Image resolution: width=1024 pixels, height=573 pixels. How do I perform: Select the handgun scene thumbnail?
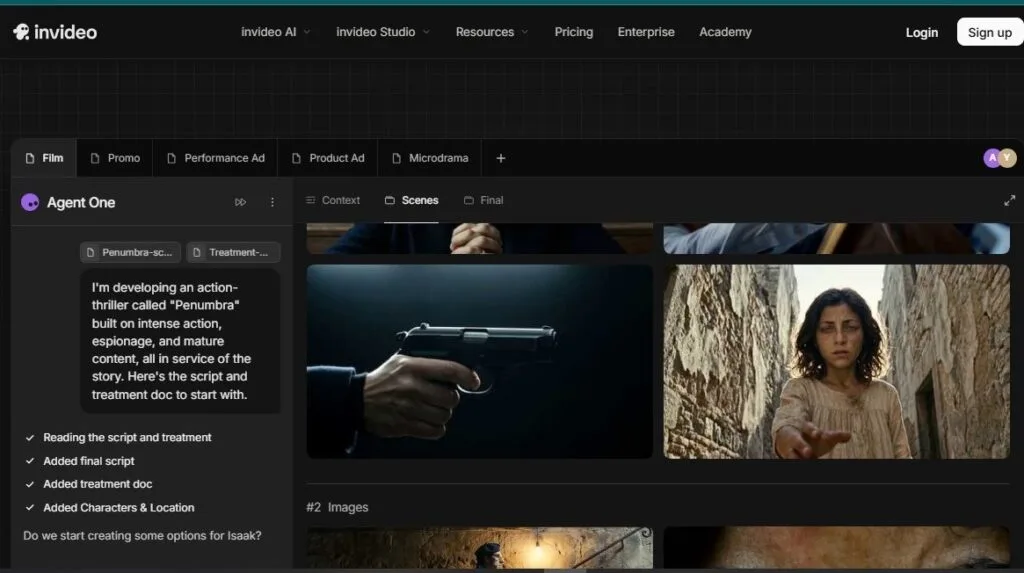coord(479,361)
